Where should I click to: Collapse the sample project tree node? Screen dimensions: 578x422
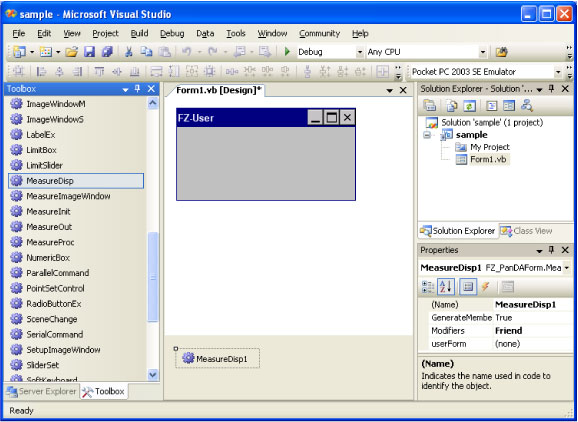click(x=427, y=135)
